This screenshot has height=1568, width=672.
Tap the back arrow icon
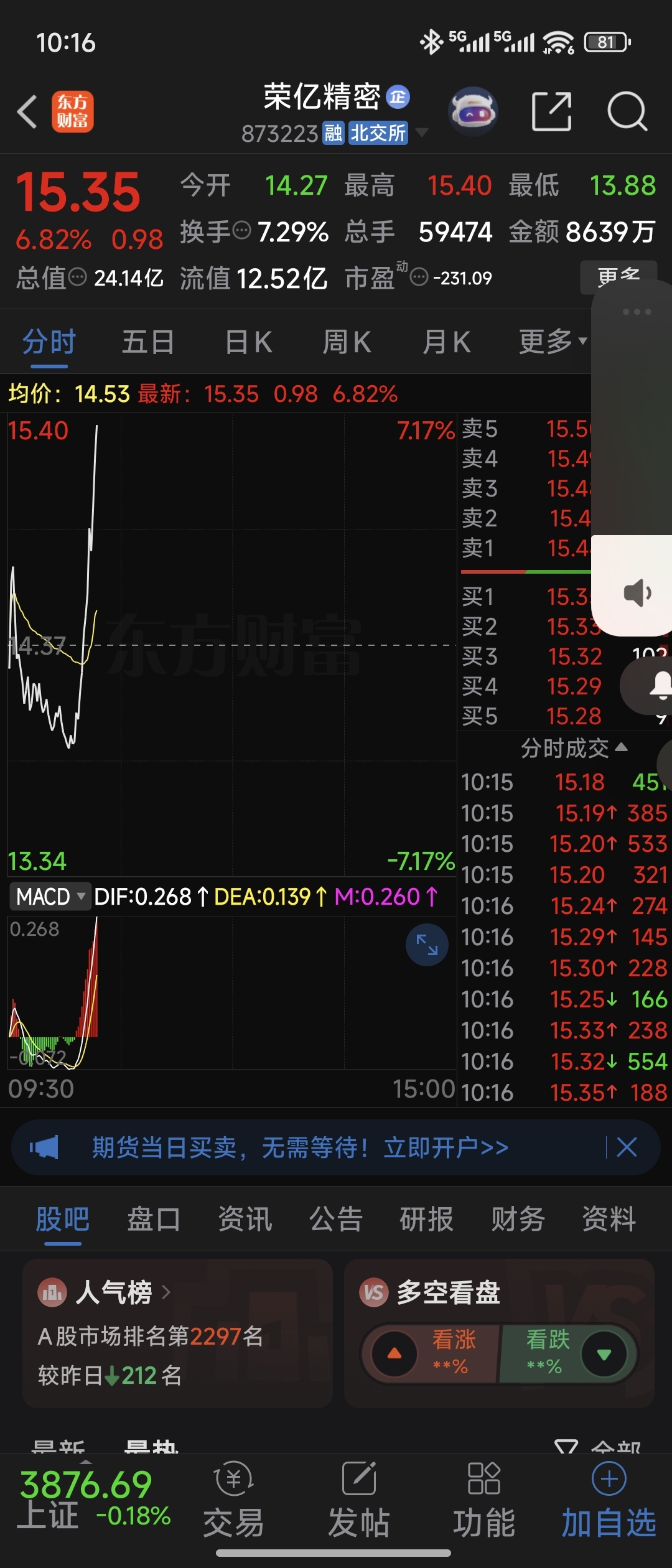click(x=27, y=112)
